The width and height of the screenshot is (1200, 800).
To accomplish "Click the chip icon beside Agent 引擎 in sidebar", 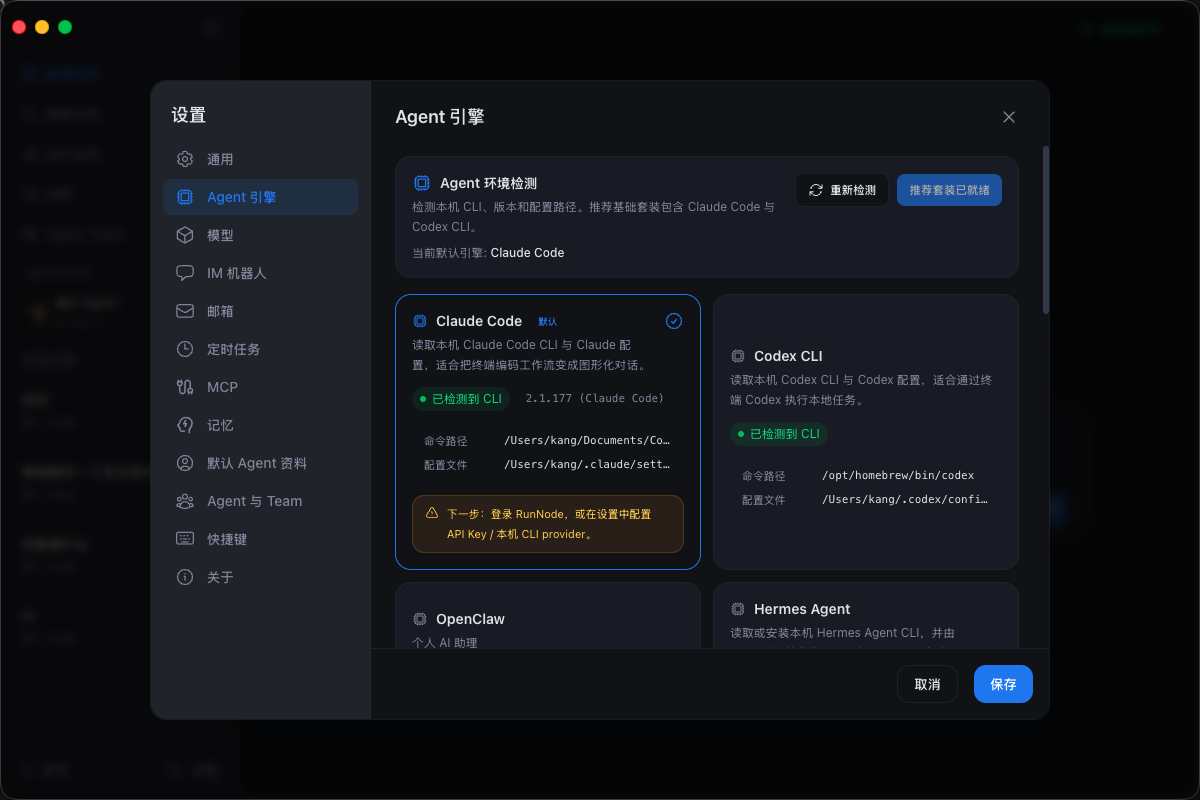I will pyautogui.click(x=185, y=197).
